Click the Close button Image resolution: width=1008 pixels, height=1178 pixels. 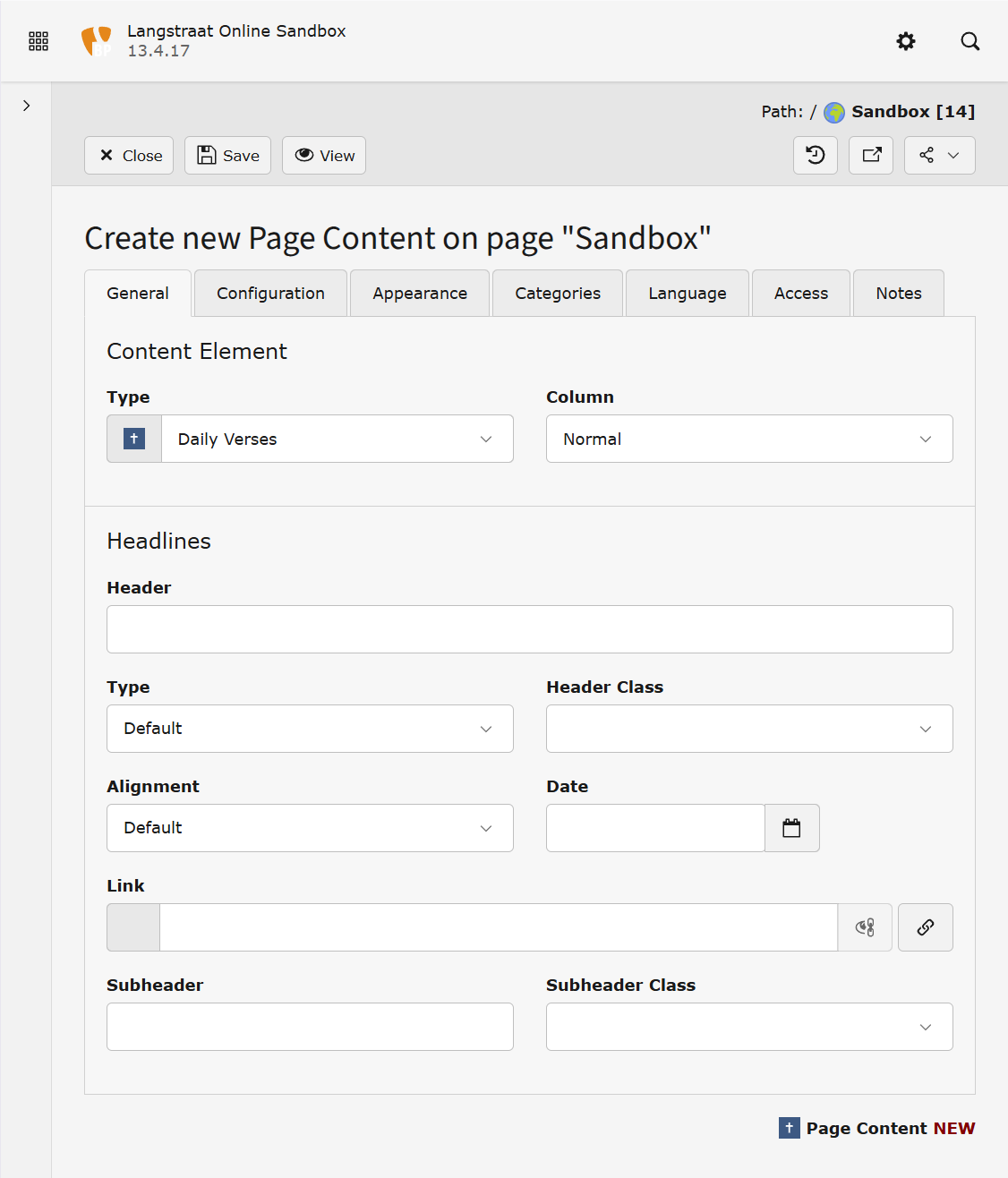(x=129, y=156)
